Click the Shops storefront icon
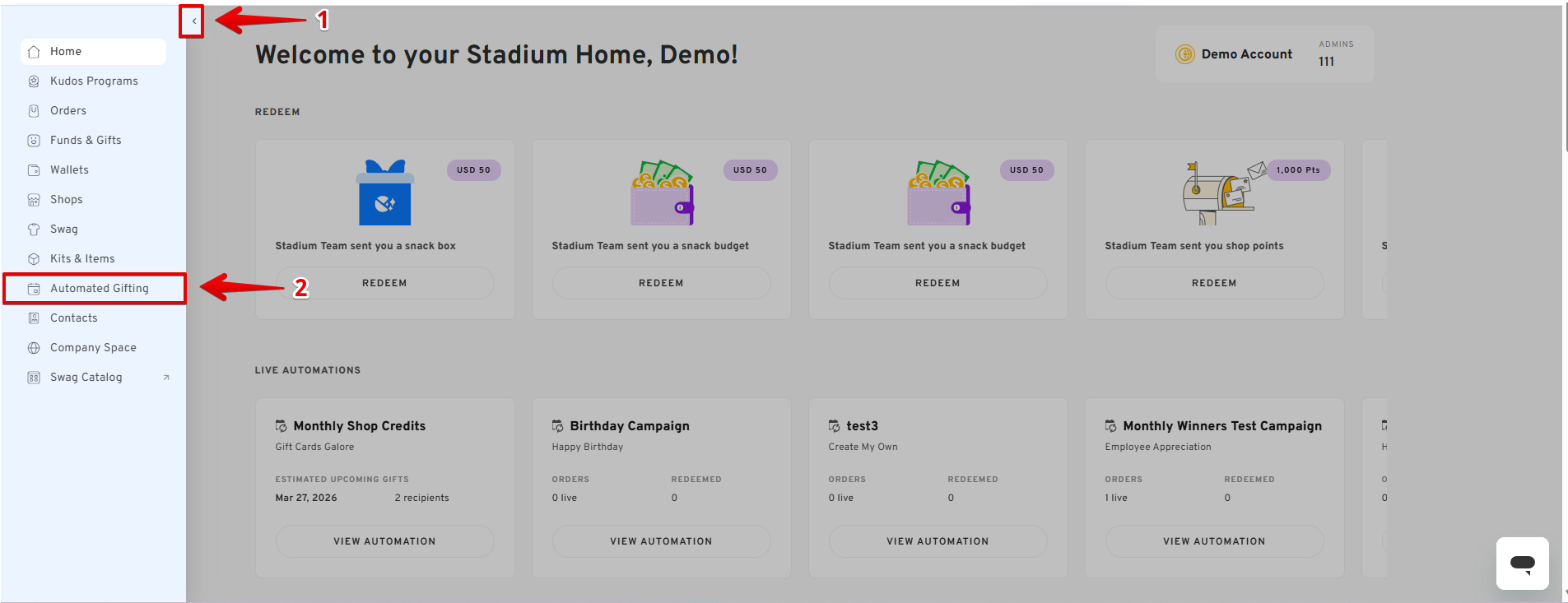Viewport: 1568px width, 603px height. pos(34,200)
